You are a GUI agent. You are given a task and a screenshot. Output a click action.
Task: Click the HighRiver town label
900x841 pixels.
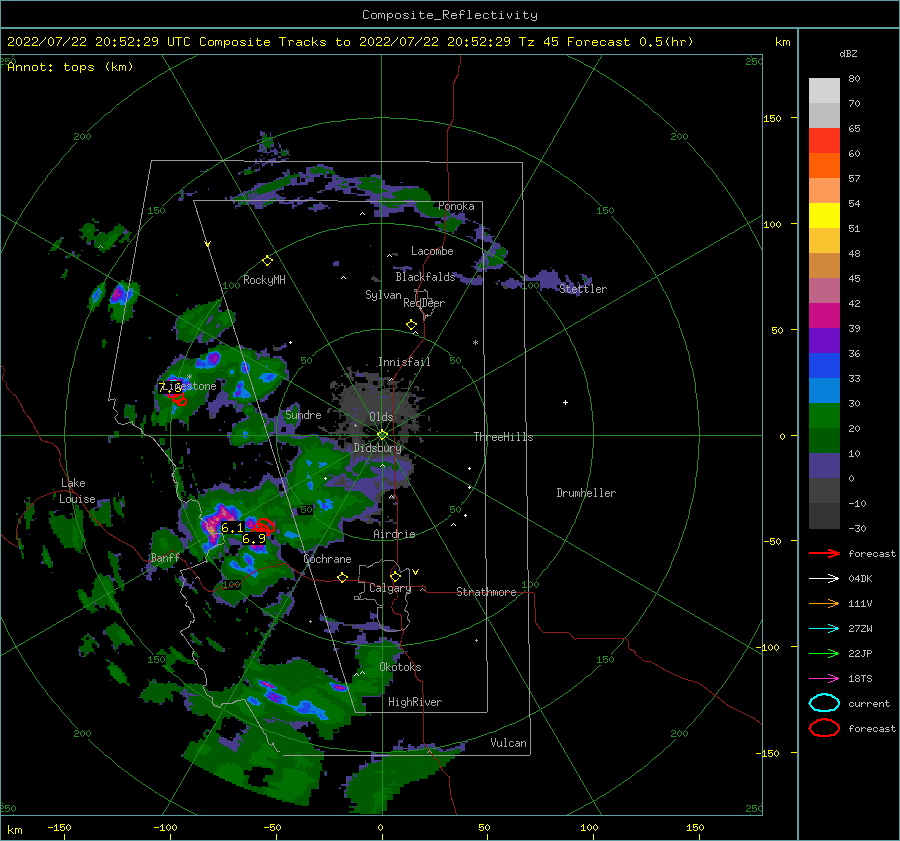(x=415, y=702)
